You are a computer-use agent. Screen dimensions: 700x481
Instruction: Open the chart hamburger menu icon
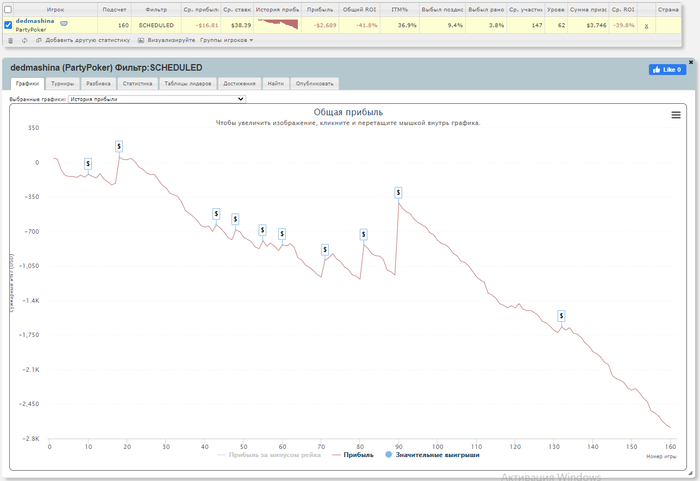[676, 115]
